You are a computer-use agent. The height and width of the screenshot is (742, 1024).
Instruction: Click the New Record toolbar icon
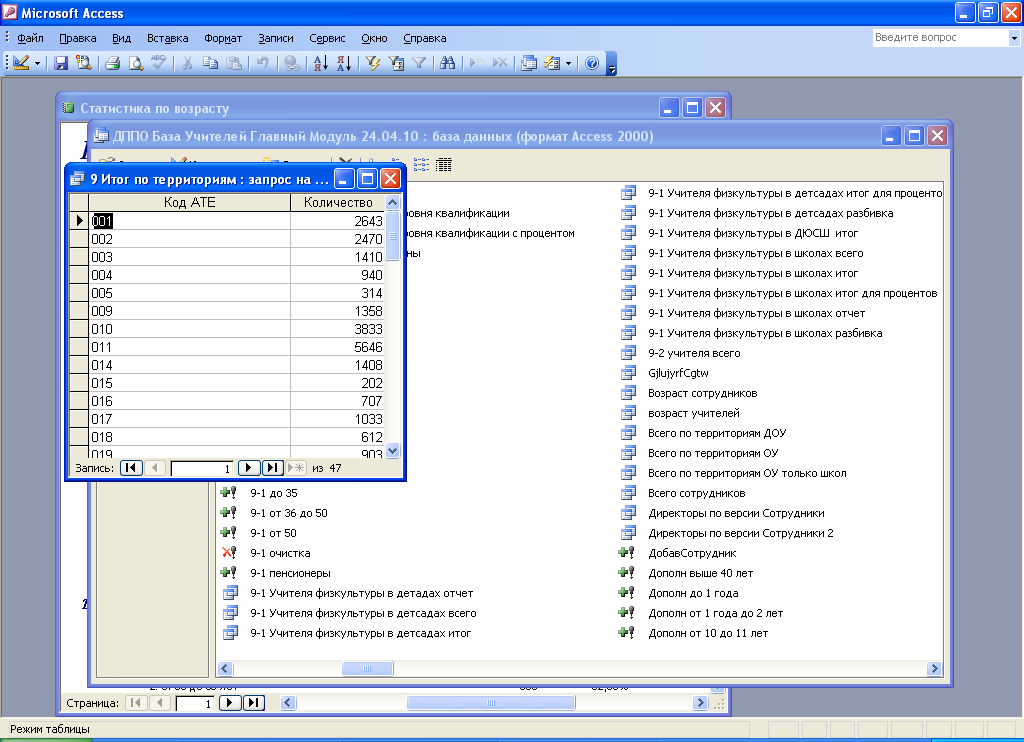(x=477, y=63)
